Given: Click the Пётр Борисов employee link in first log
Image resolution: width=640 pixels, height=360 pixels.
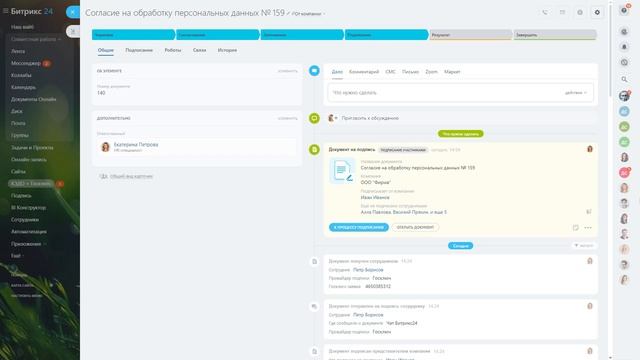Looking at the screenshot, I should (368, 270).
